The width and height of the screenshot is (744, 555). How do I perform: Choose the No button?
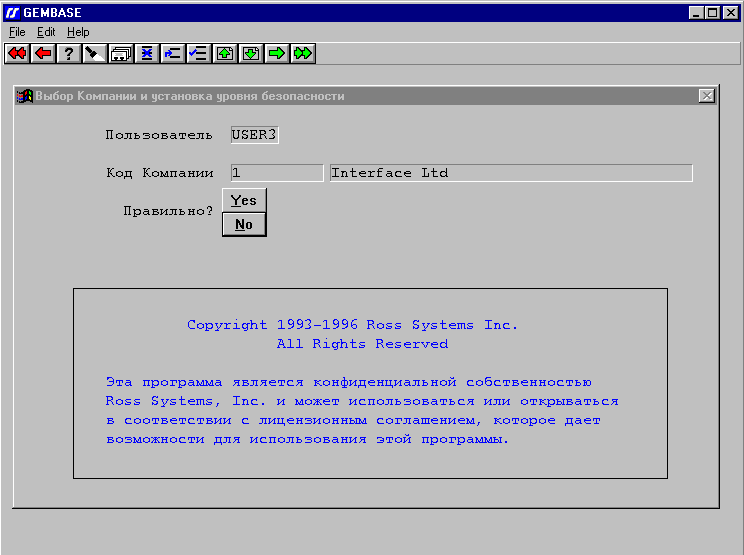pos(244,224)
